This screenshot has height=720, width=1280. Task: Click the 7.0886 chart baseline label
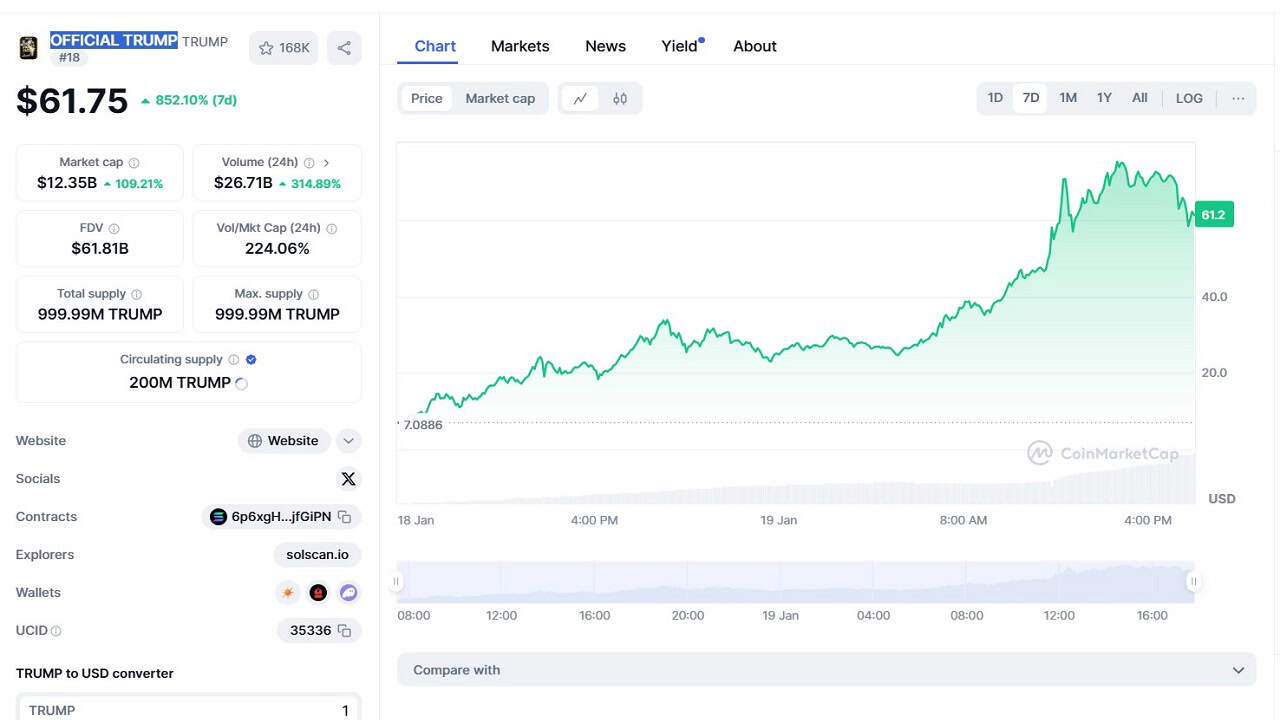[x=423, y=425]
